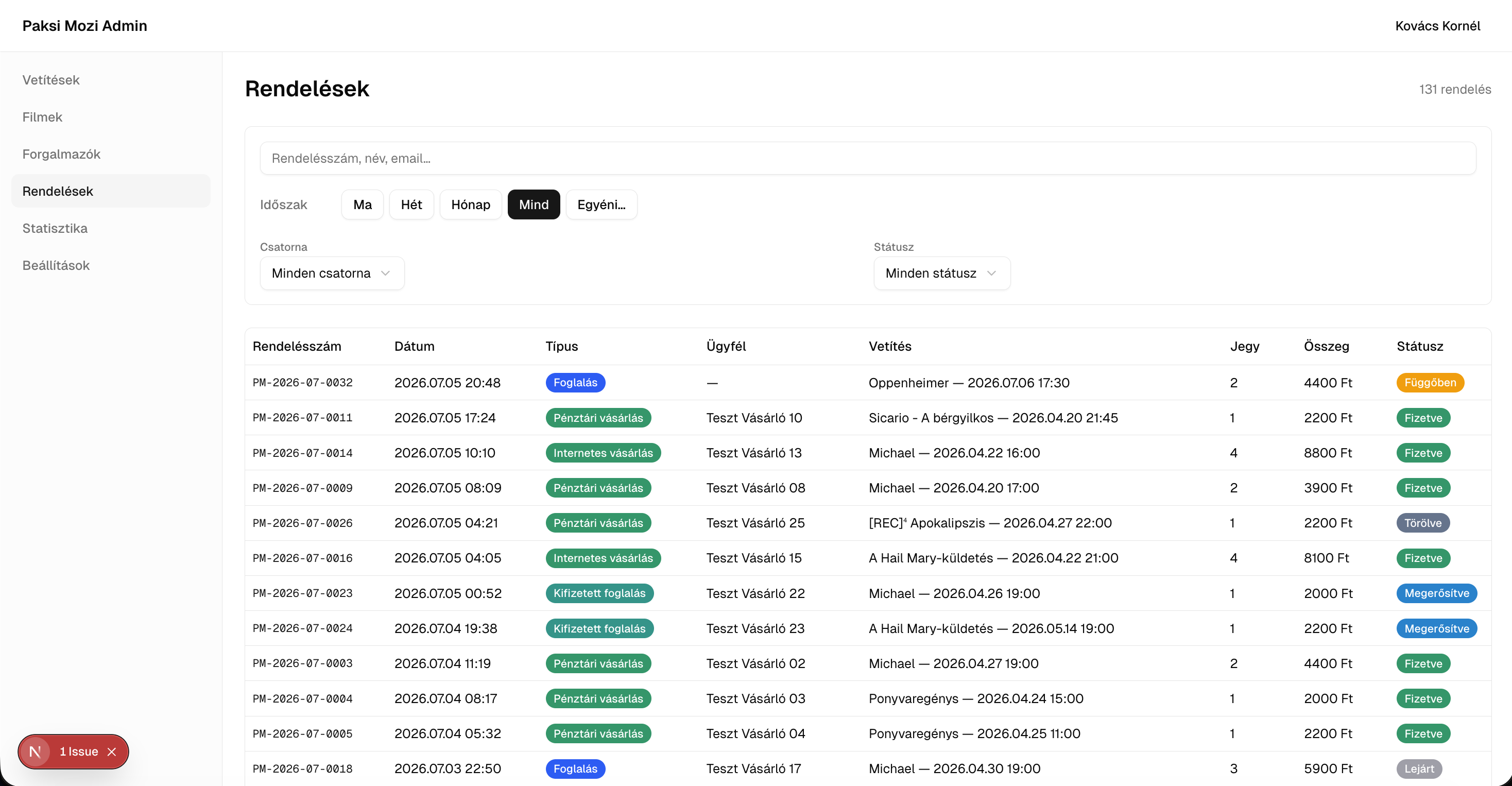Image resolution: width=1512 pixels, height=786 pixels.
Task: Sort by Dátum column header
Action: (x=414, y=346)
